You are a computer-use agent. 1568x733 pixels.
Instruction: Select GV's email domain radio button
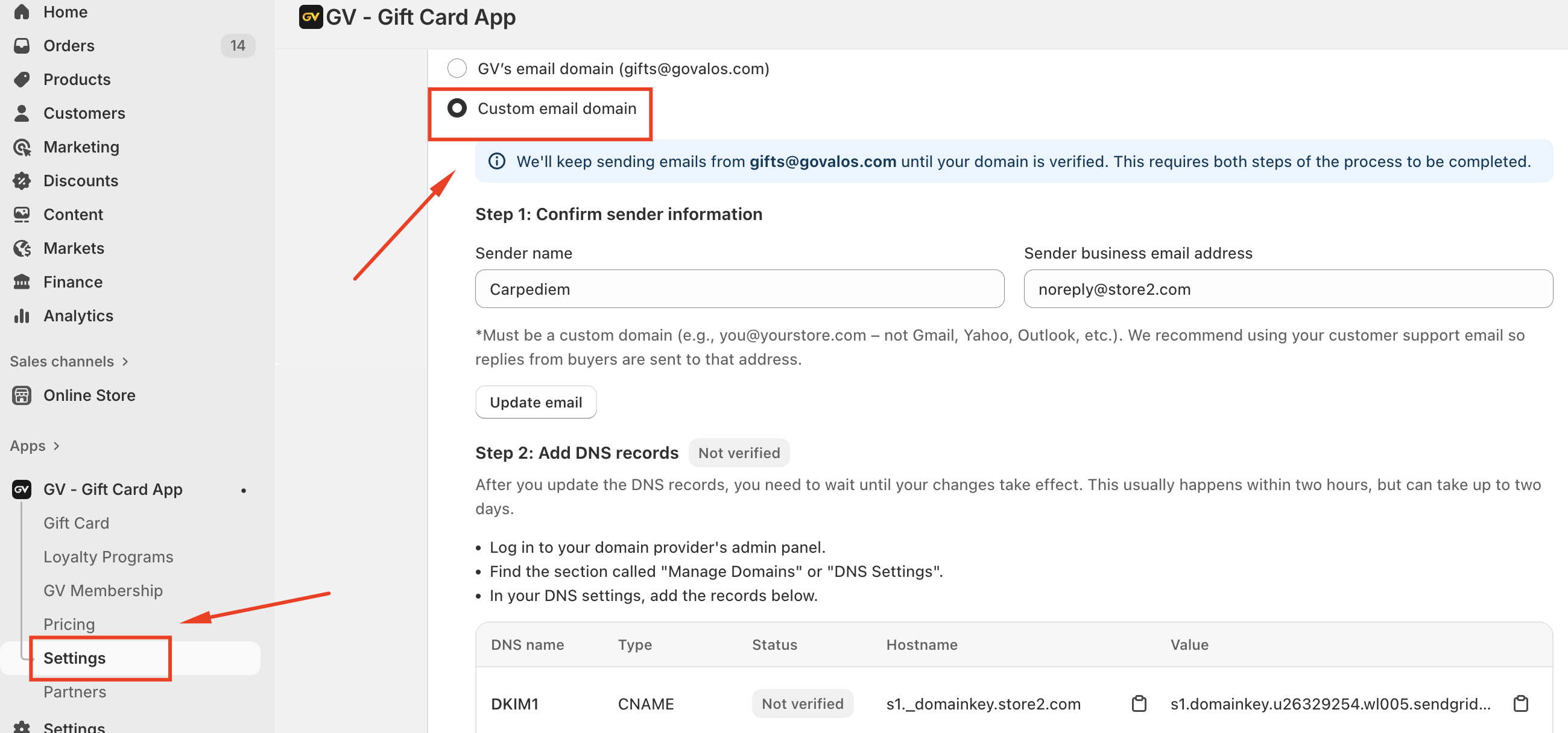[x=457, y=68]
